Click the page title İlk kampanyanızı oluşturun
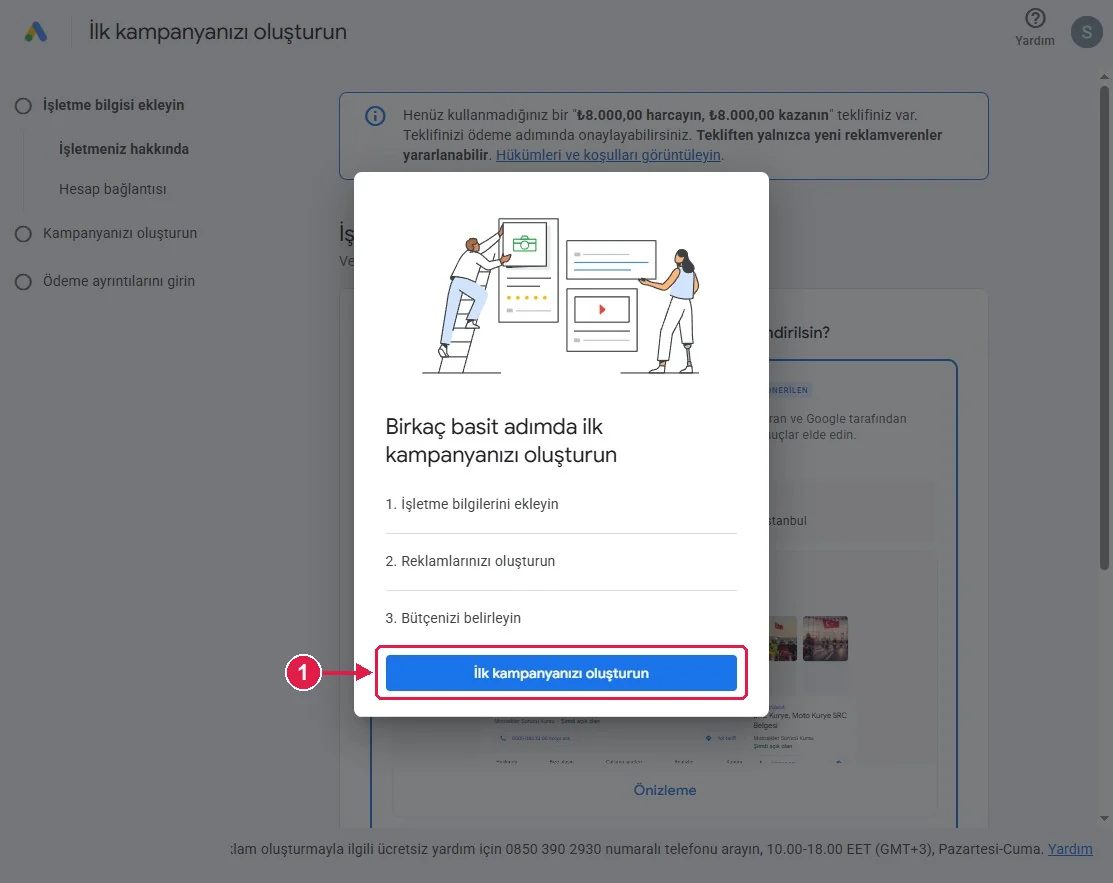The height and width of the screenshot is (883, 1113). 217,32
